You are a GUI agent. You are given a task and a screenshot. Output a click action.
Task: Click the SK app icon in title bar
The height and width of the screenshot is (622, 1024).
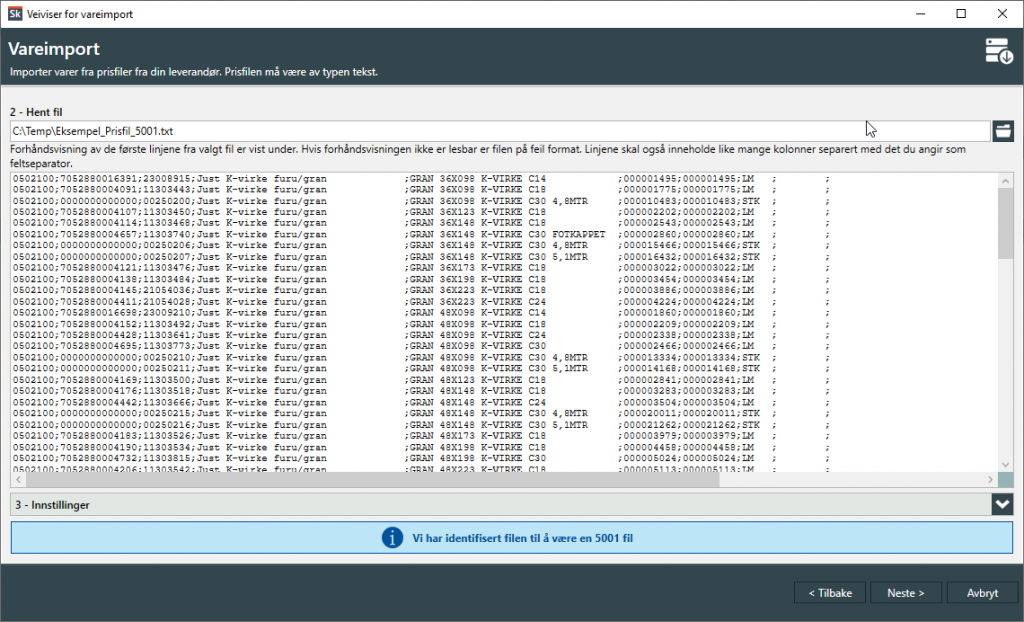click(x=14, y=14)
